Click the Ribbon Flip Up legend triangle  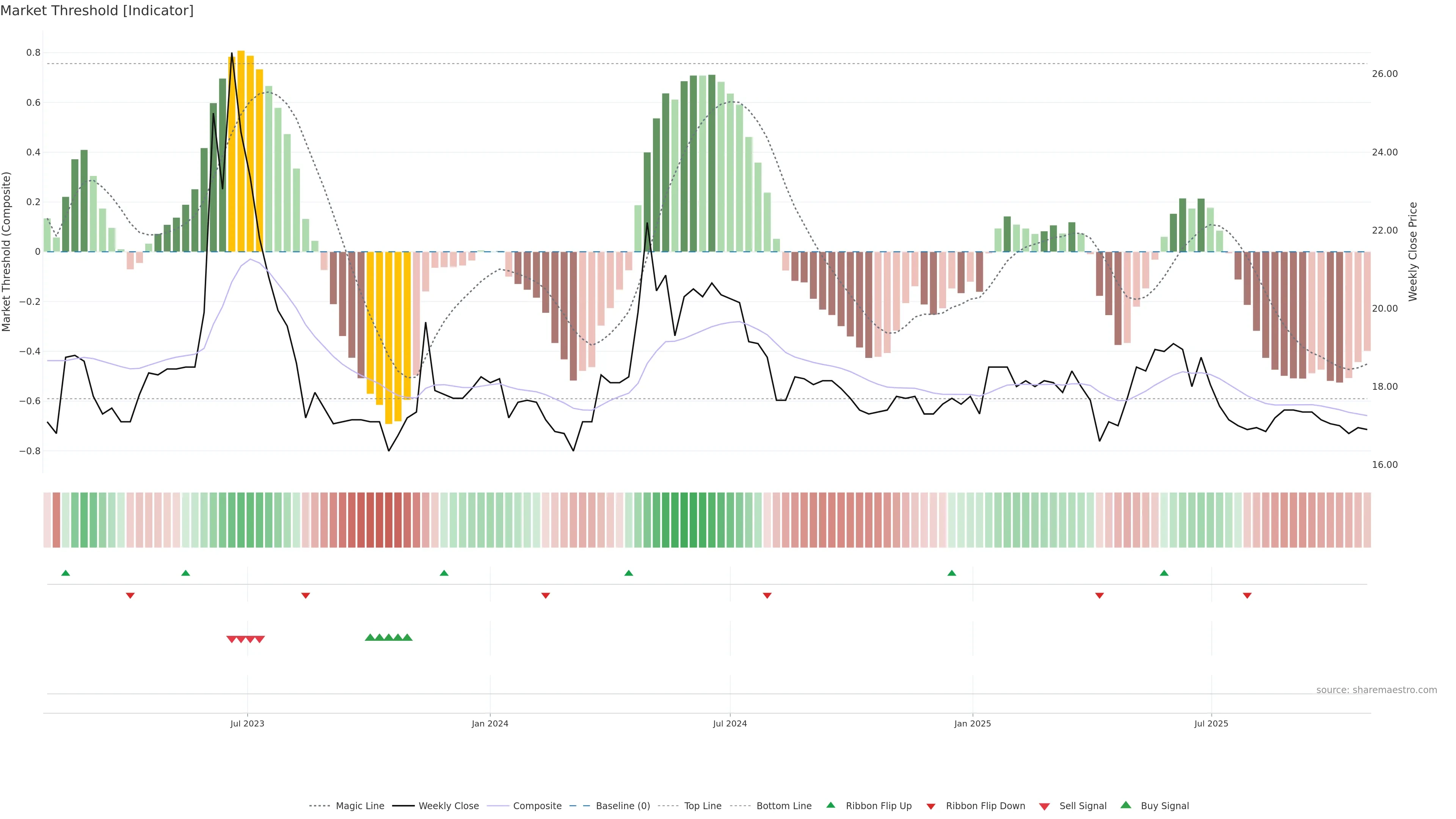(x=830, y=805)
